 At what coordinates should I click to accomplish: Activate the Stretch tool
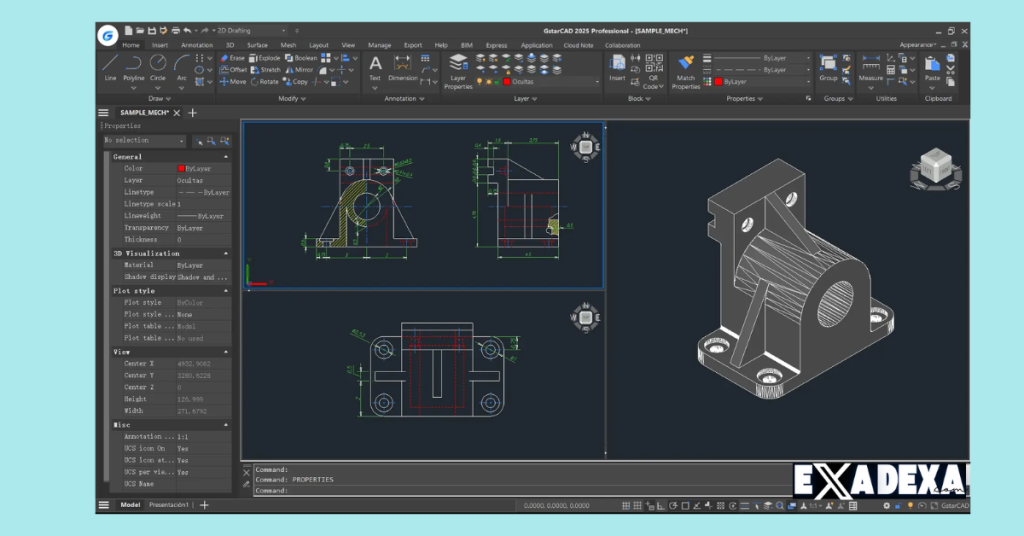tap(266, 70)
